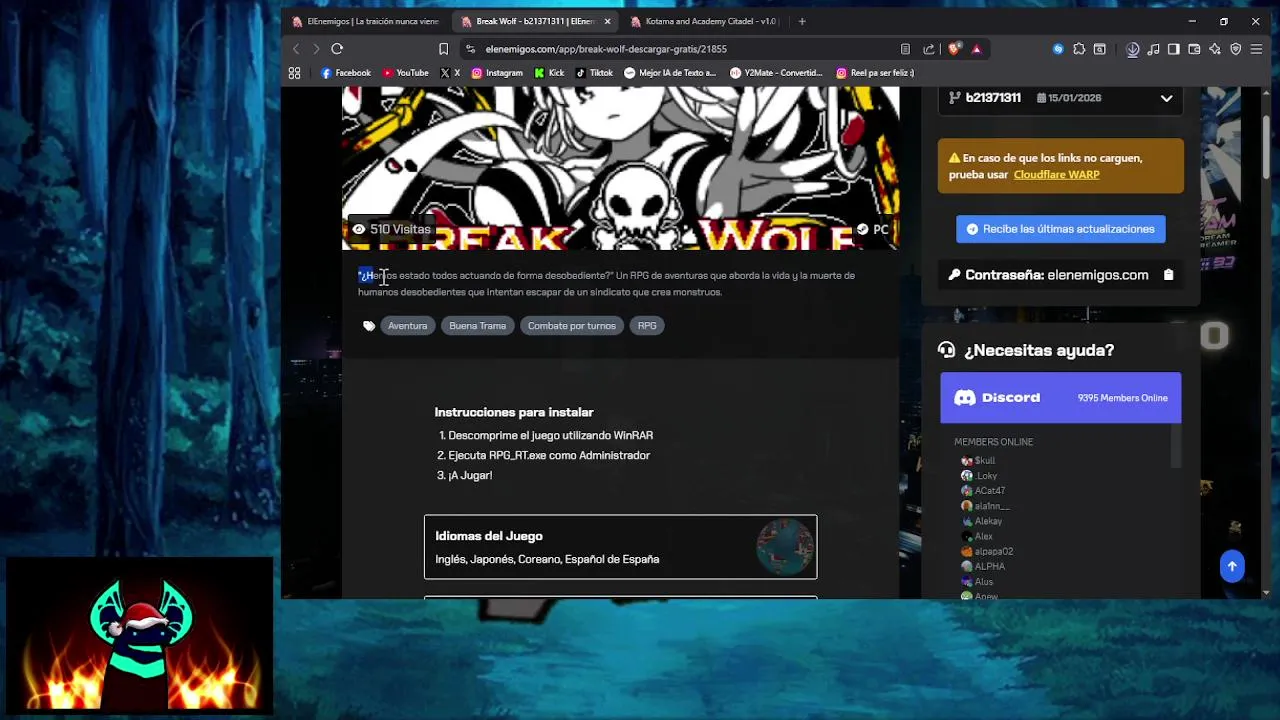
Task: Open the music note playlist icon
Action: click(1153, 48)
